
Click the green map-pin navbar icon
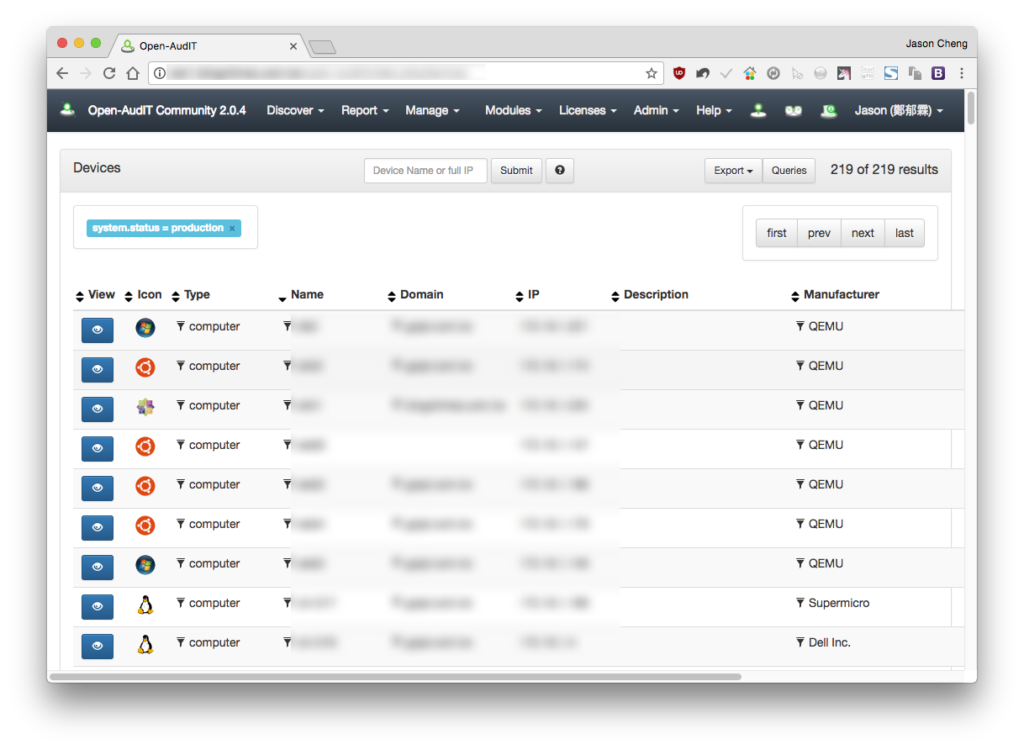pyautogui.click(x=758, y=110)
